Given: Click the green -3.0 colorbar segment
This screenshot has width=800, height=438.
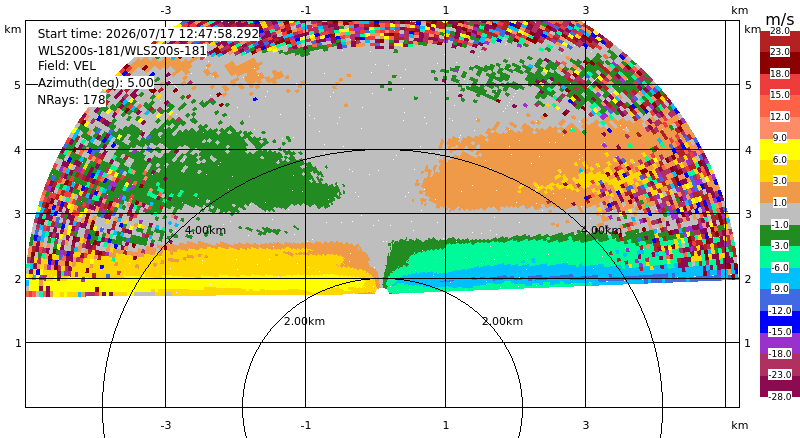Looking at the screenshot, I should 780,235.
